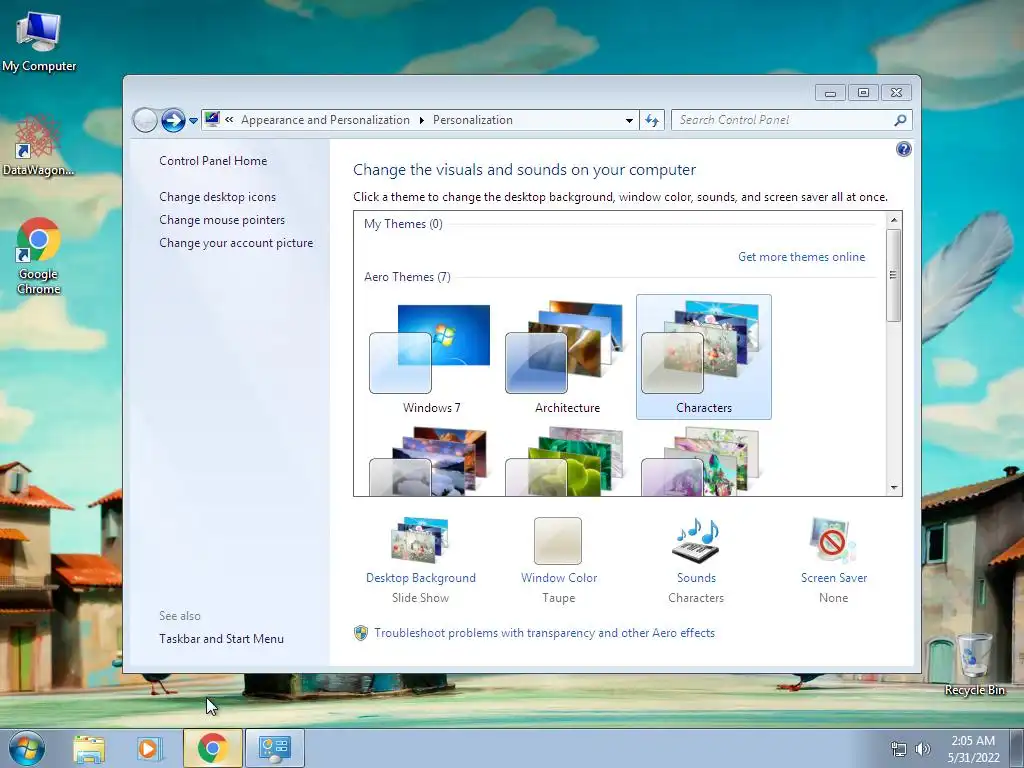Click the Personalization breadcrumb
1024x768 pixels.
pos(473,120)
